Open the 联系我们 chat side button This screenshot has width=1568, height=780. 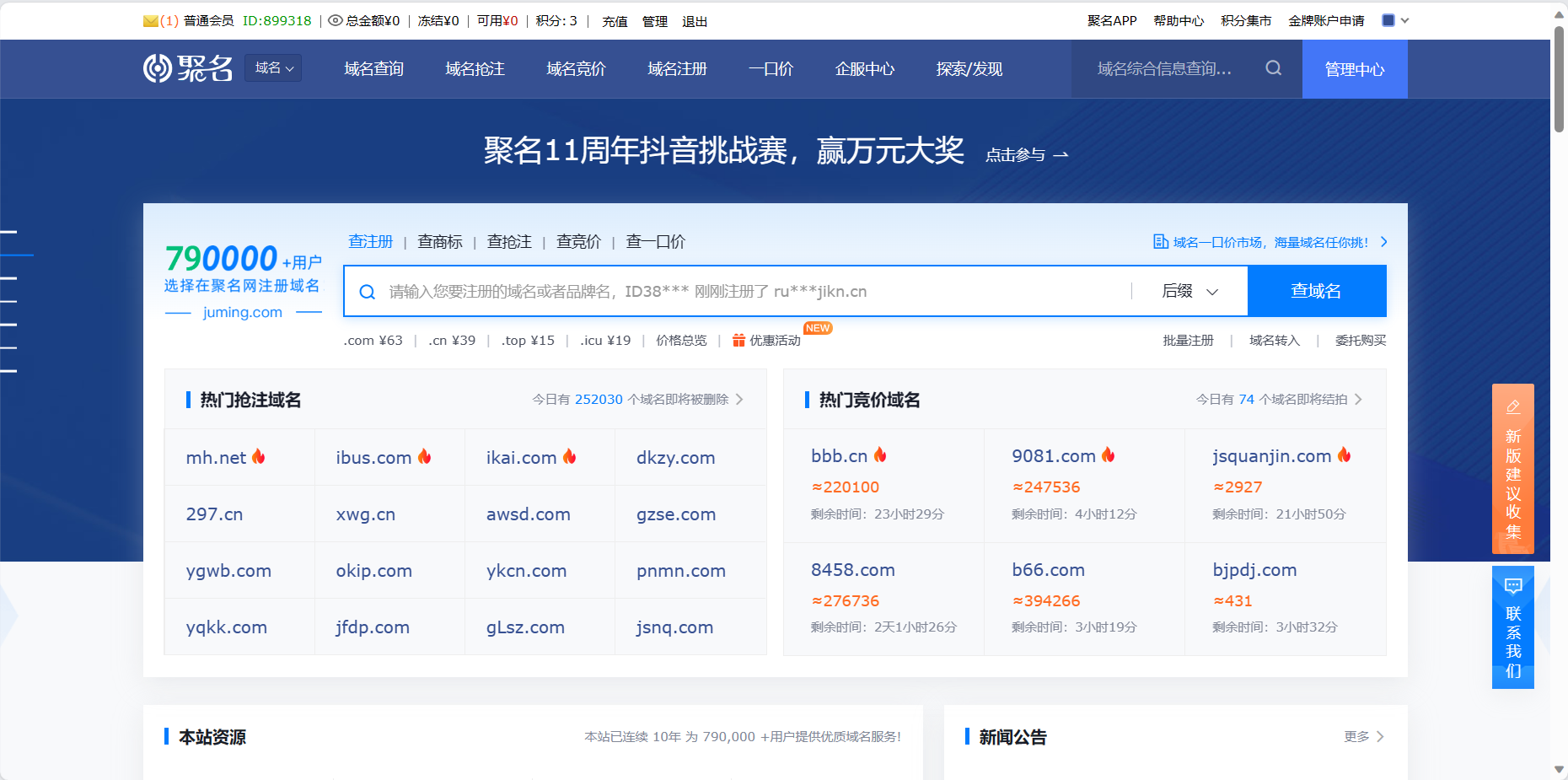(1513, 627)
